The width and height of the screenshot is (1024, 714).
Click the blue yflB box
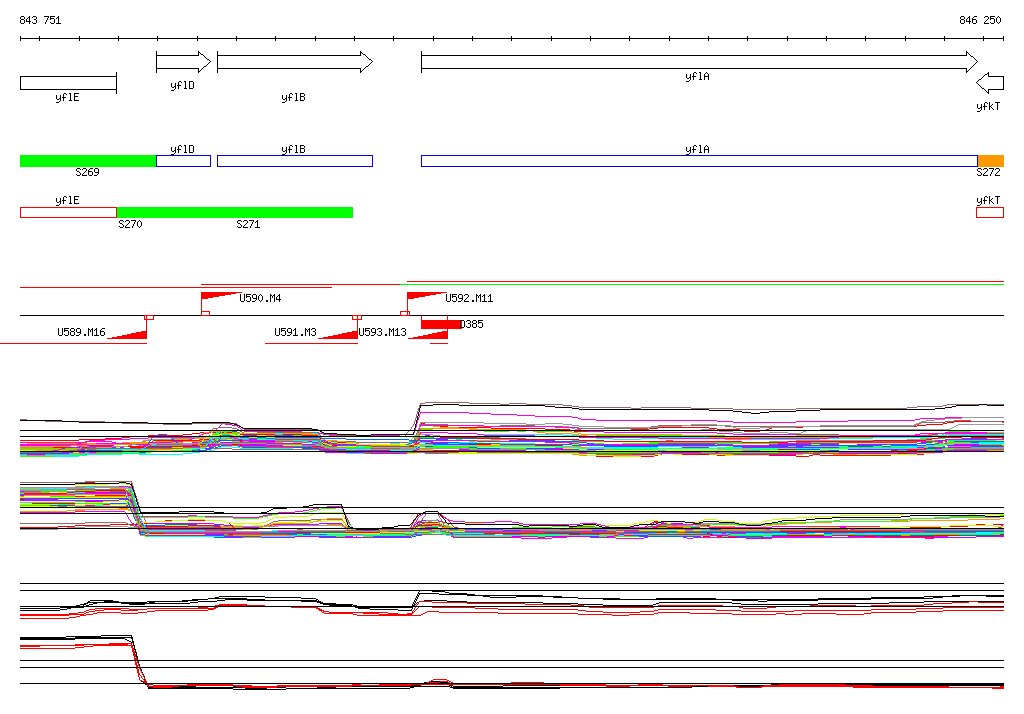(x=295, y=161)
